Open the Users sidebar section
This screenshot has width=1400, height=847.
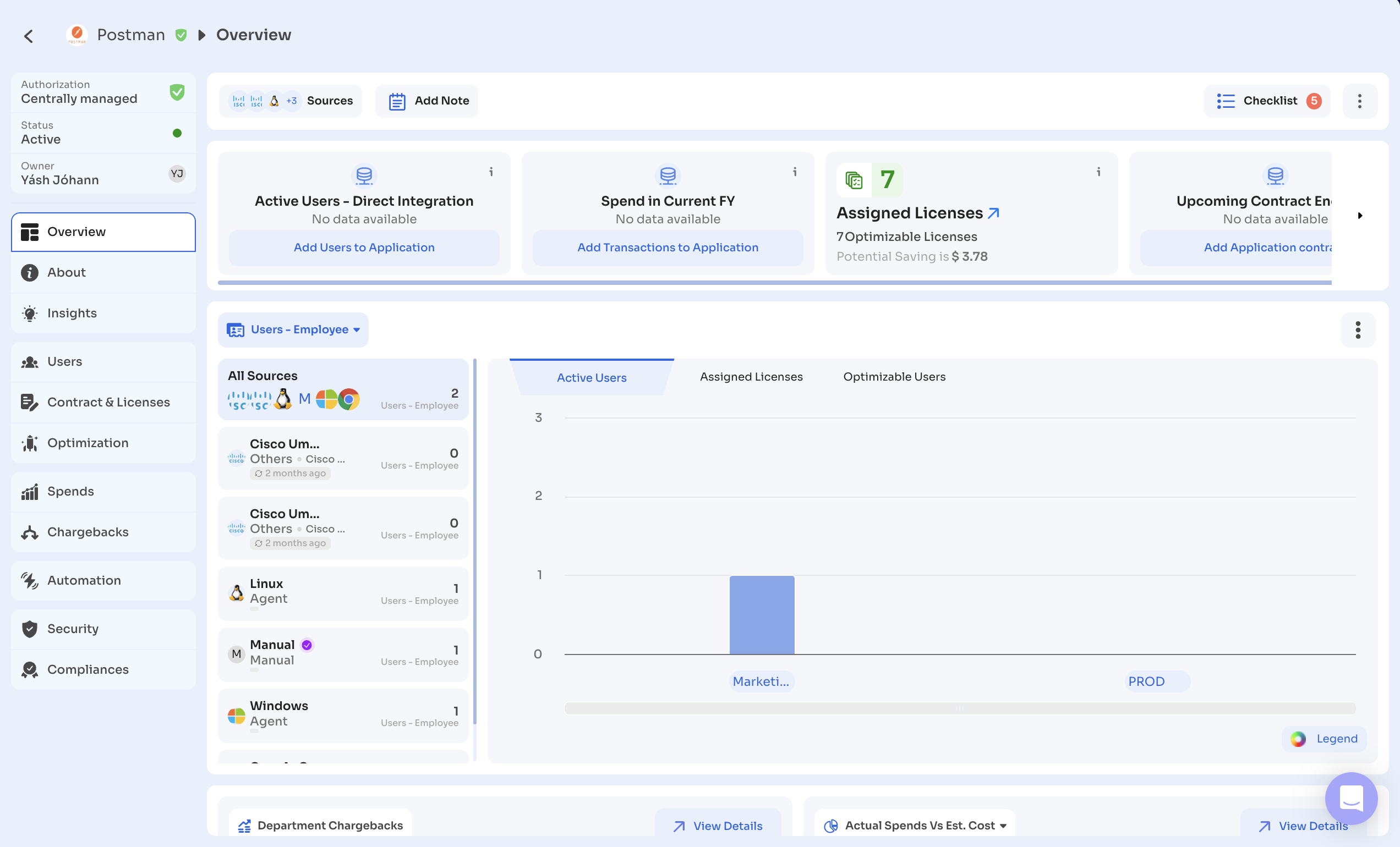click(103, 361)
